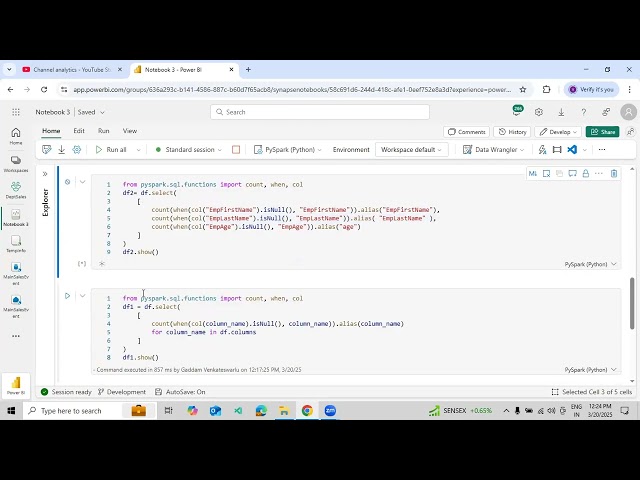Open the History button
The width and height of the screenshot is (640, 480).
(x=512, y=132)
